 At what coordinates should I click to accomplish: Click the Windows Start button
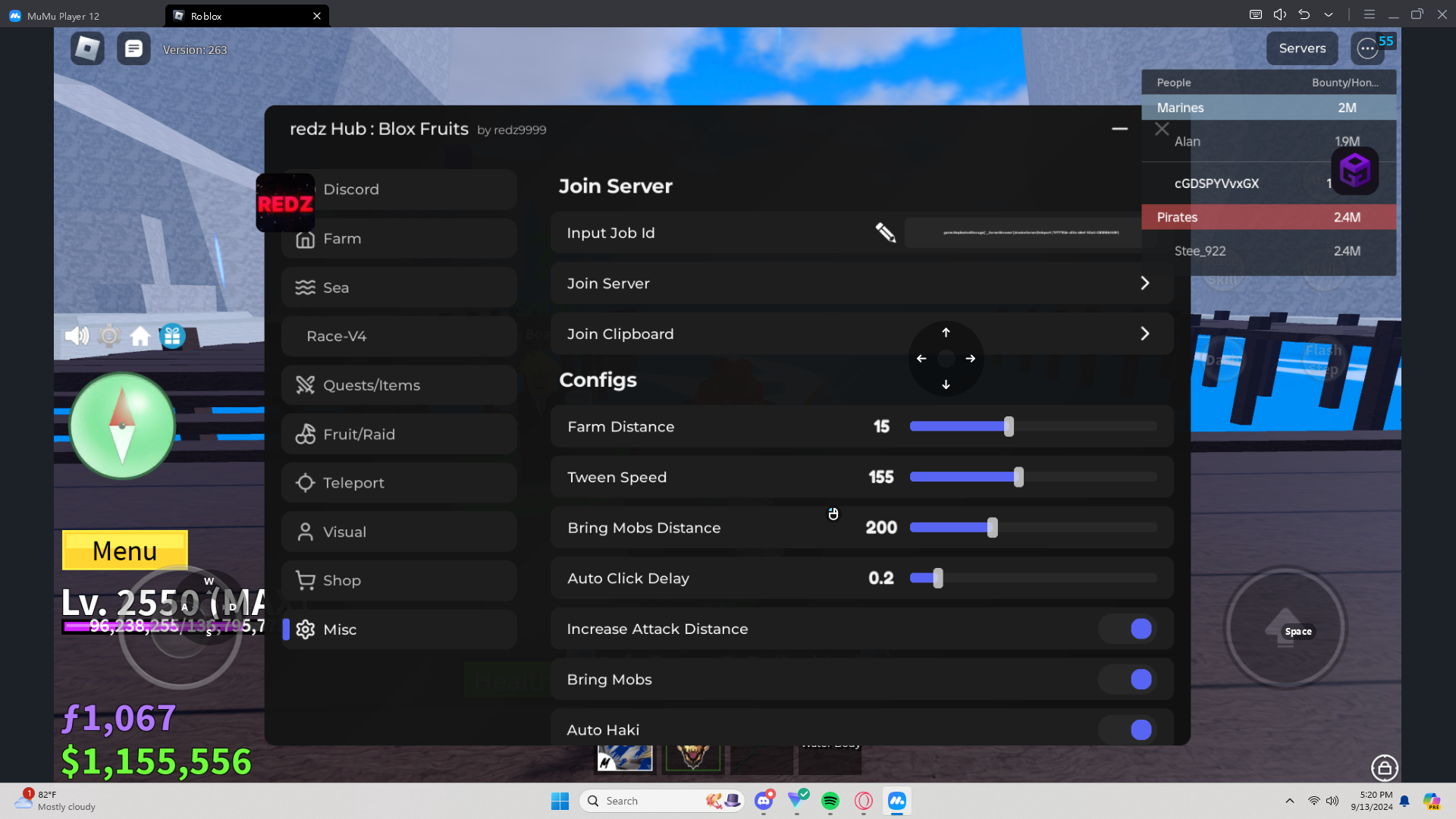(560, 801)
